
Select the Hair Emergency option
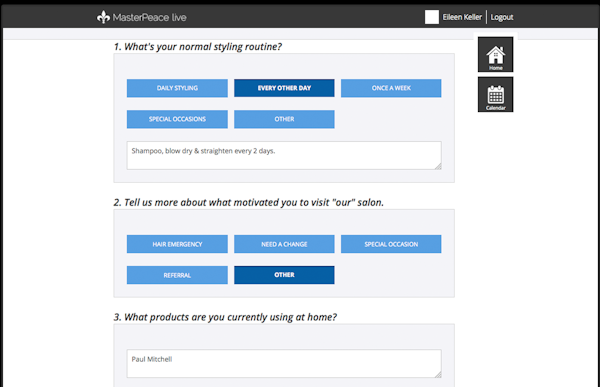coord(177,244)
